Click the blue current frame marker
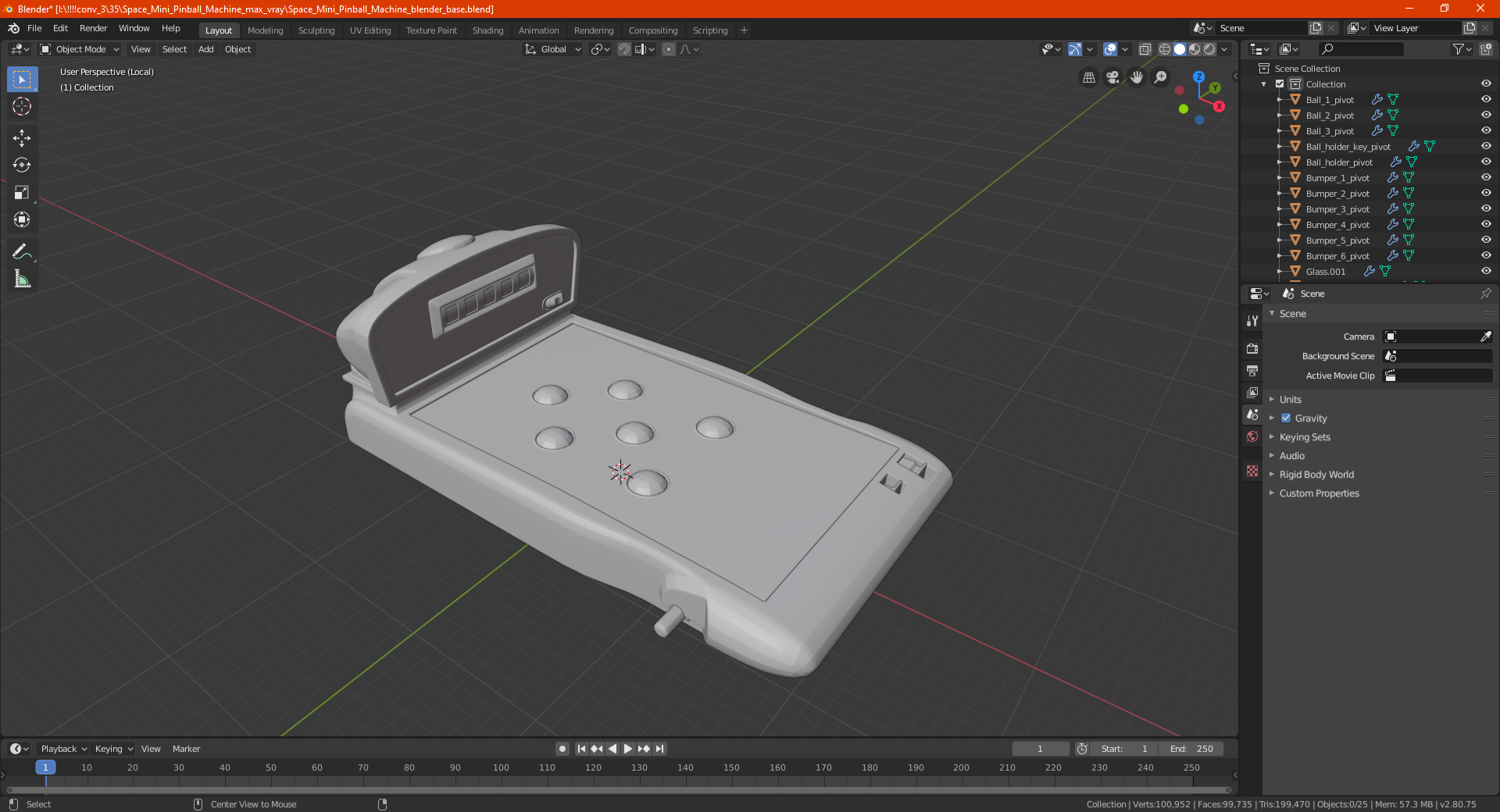 pos(45,767)
